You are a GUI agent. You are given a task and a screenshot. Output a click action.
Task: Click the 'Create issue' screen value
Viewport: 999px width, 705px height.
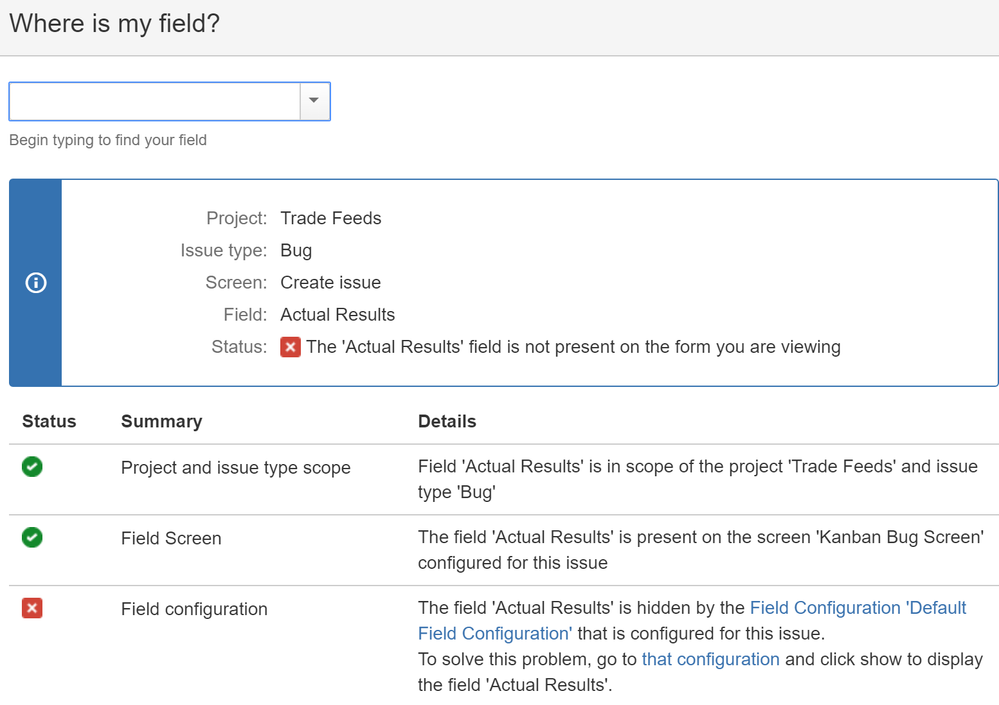coord(330,282)
